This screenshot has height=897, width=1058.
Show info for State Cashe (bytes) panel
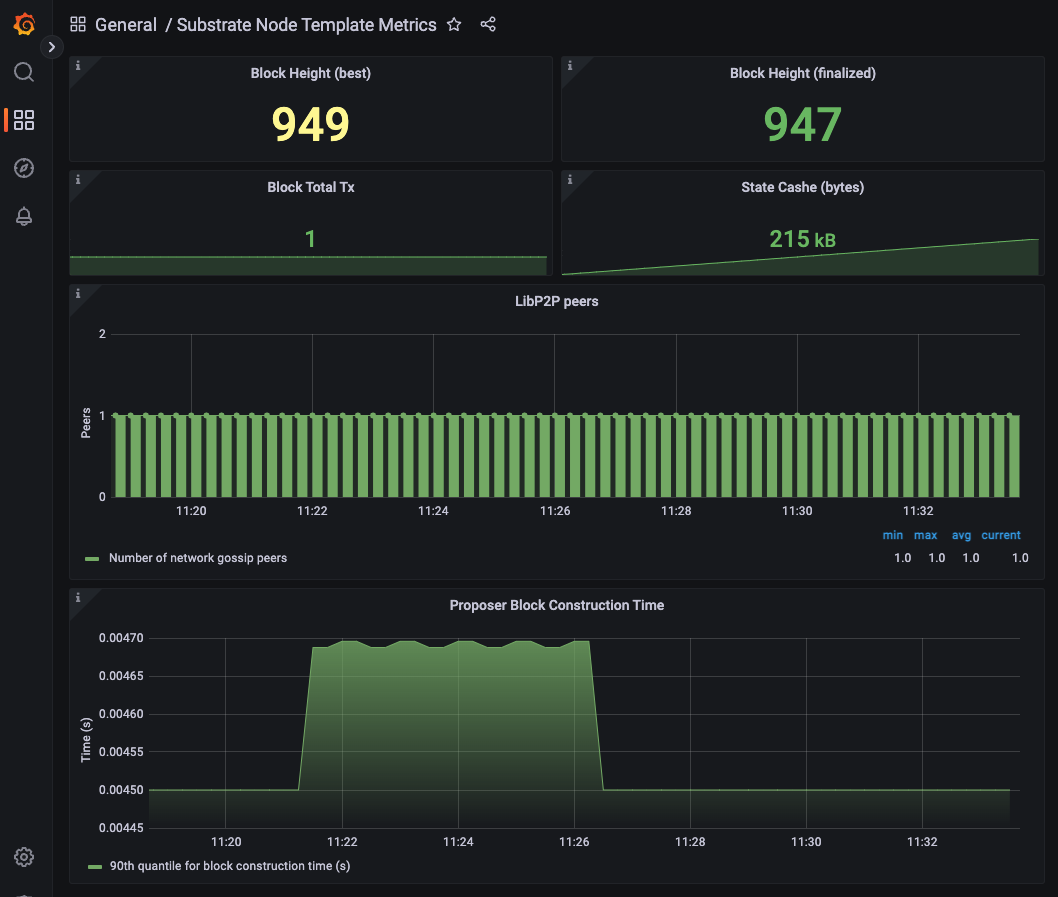coord(570,180)
